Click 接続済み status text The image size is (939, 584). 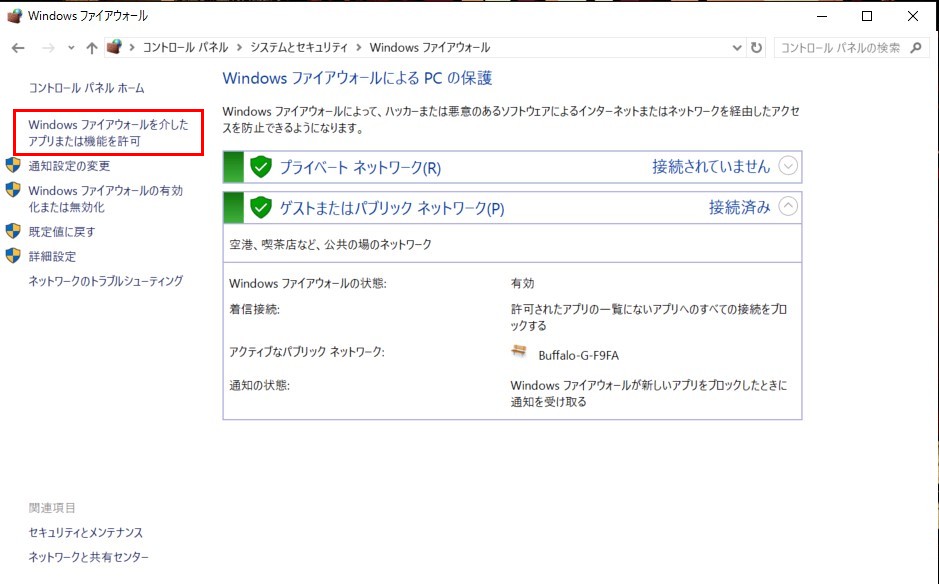[x=740, y=207]
